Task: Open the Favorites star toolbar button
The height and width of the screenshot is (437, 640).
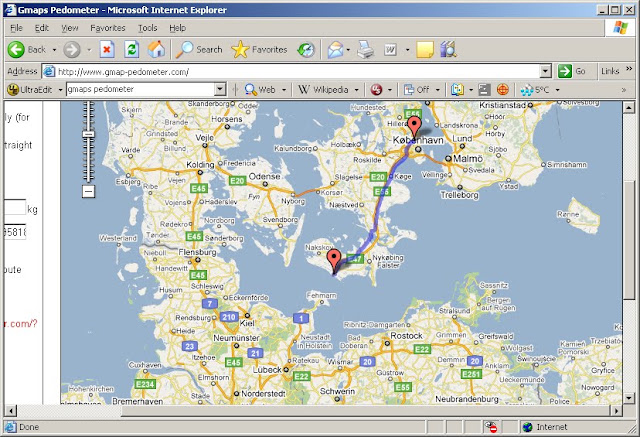Action: 259,49
